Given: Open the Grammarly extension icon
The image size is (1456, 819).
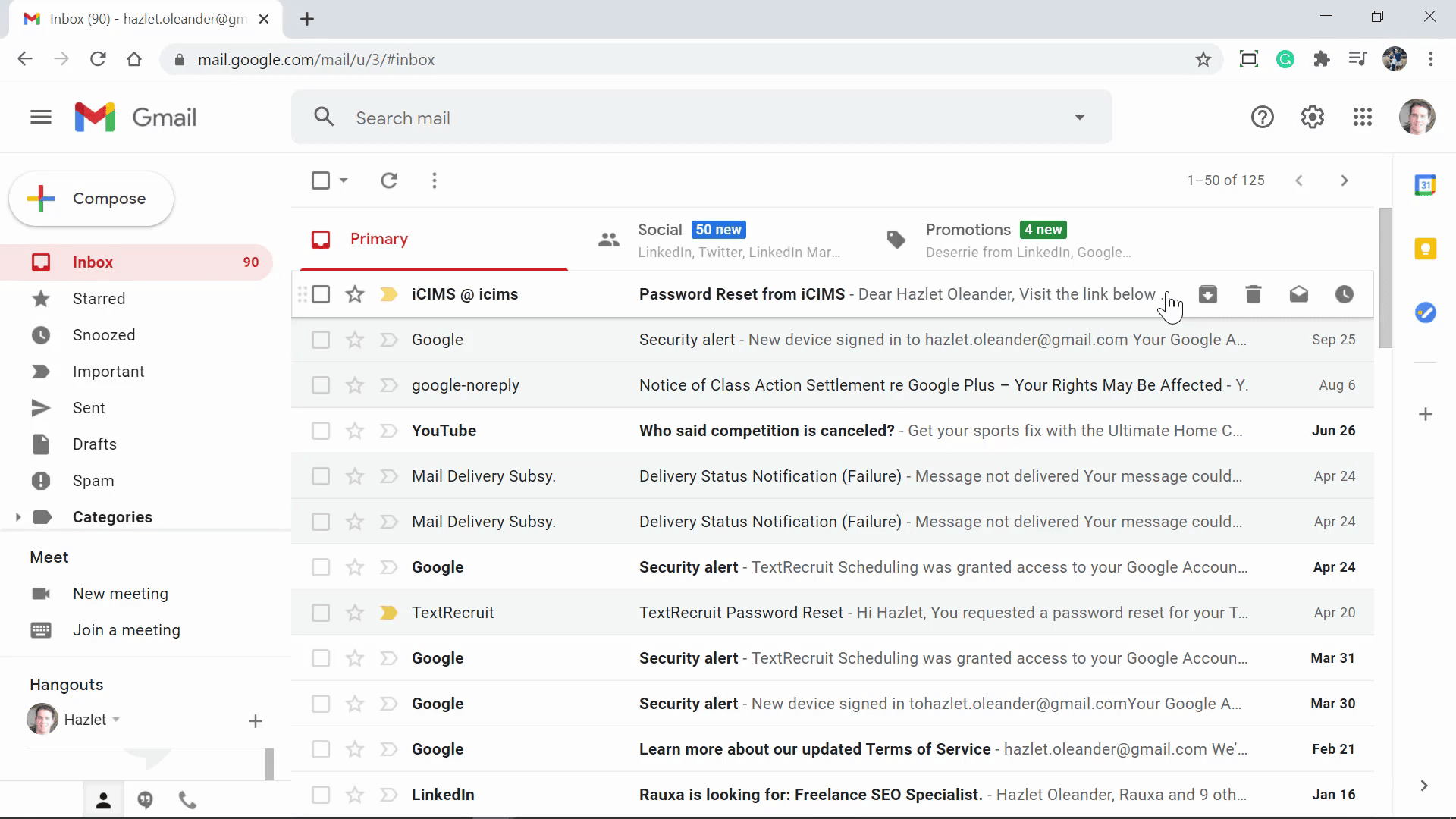Looking at the screenshot, I should click(1285, 59).
